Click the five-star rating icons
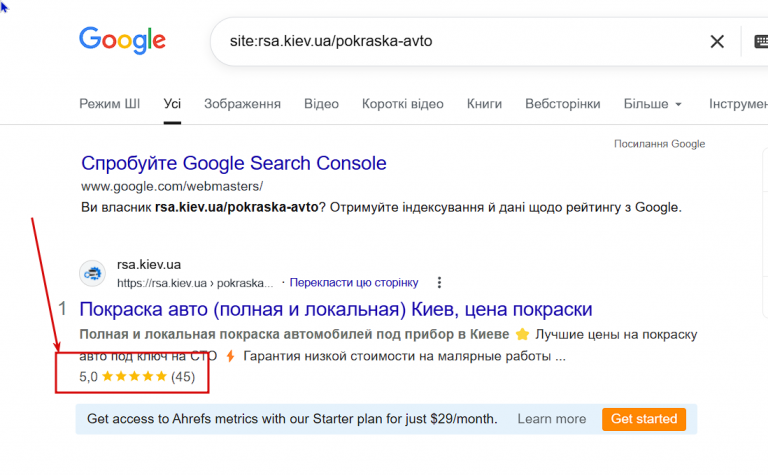This screenshot has height=475, width=768. 135,376
